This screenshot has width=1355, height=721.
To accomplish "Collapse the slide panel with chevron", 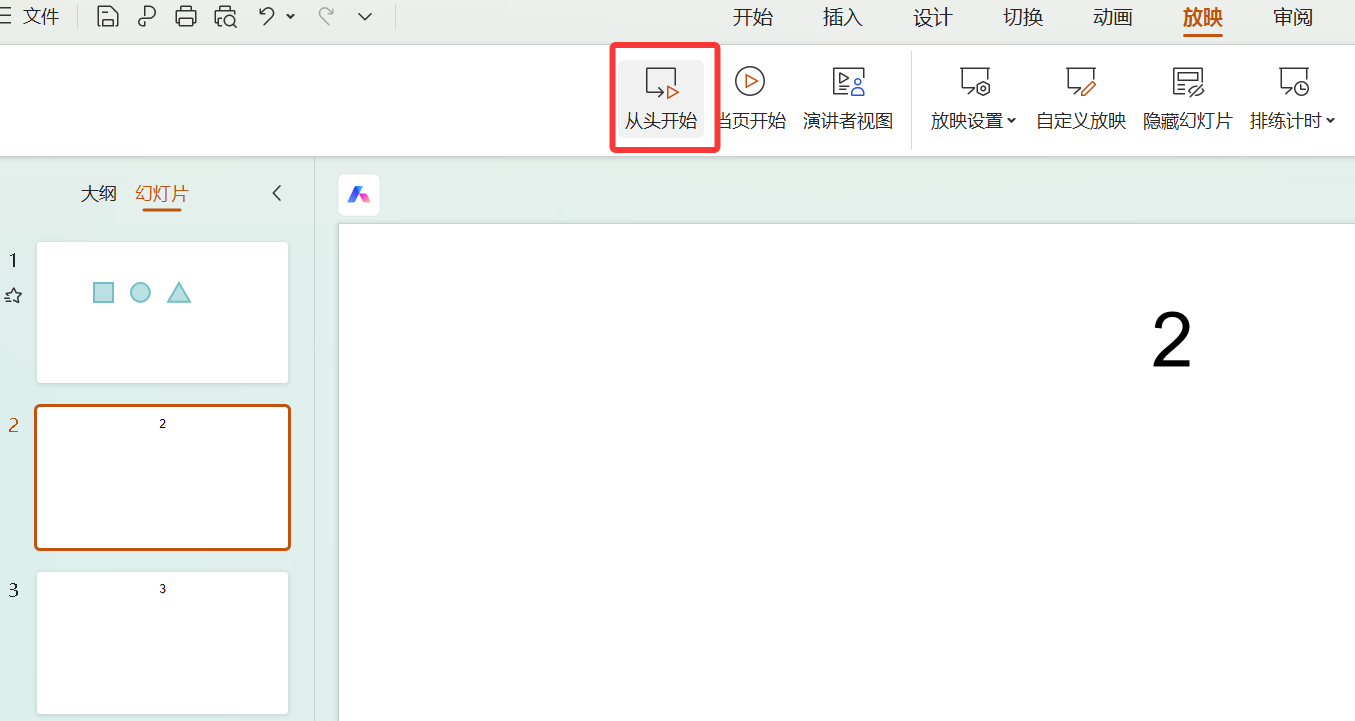I will coord(277,193).
